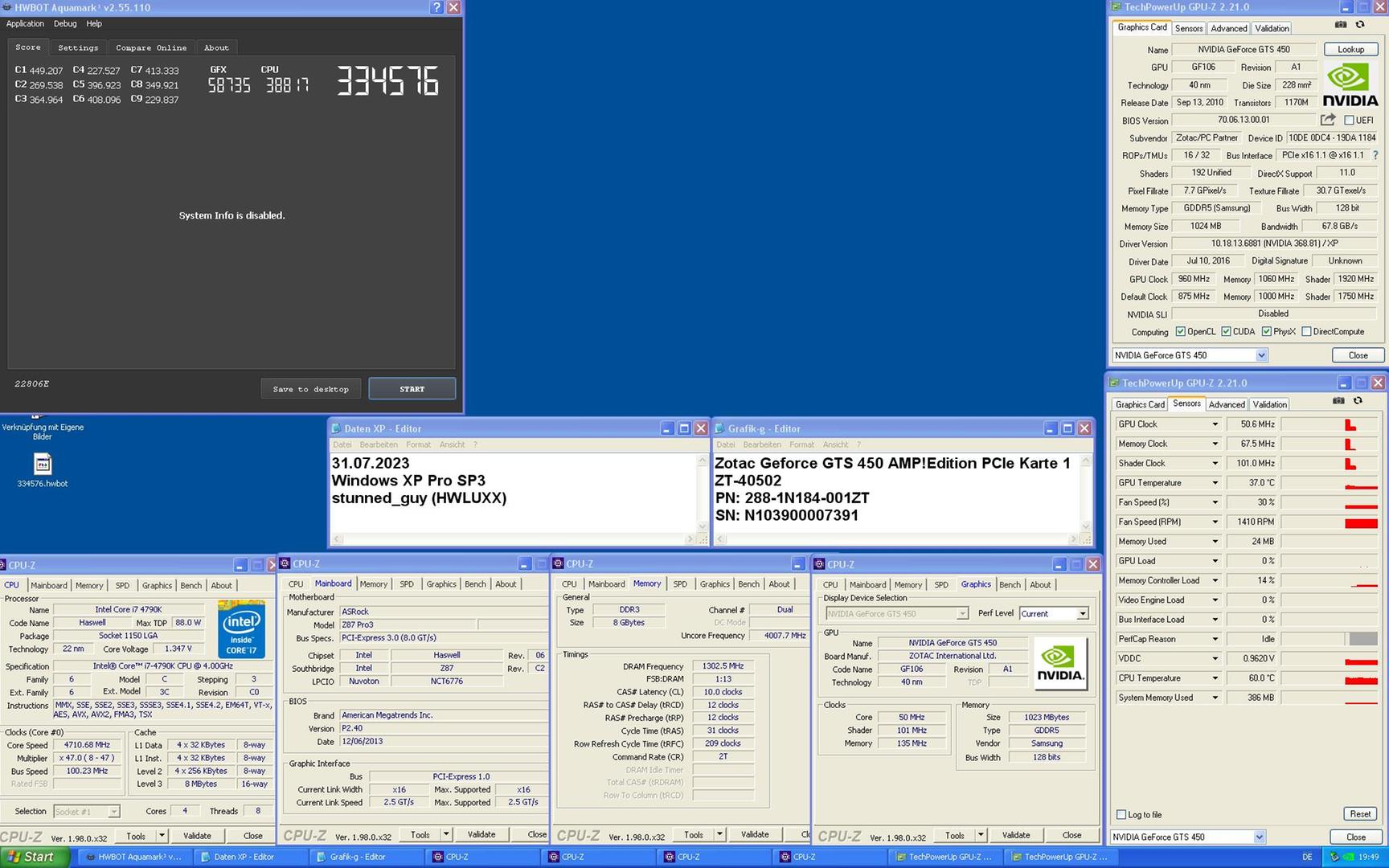Click the BIOS export share icon in GPU-Z
Viewport: 1389px width, 868px height.
[x=1328, y=120]
